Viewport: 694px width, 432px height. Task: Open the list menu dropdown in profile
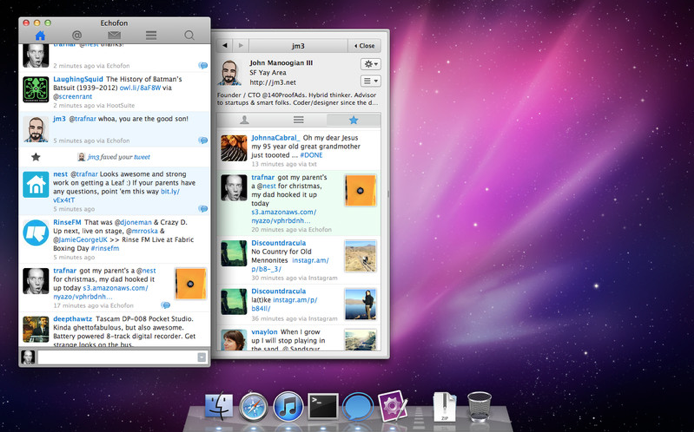click(370, 81)
